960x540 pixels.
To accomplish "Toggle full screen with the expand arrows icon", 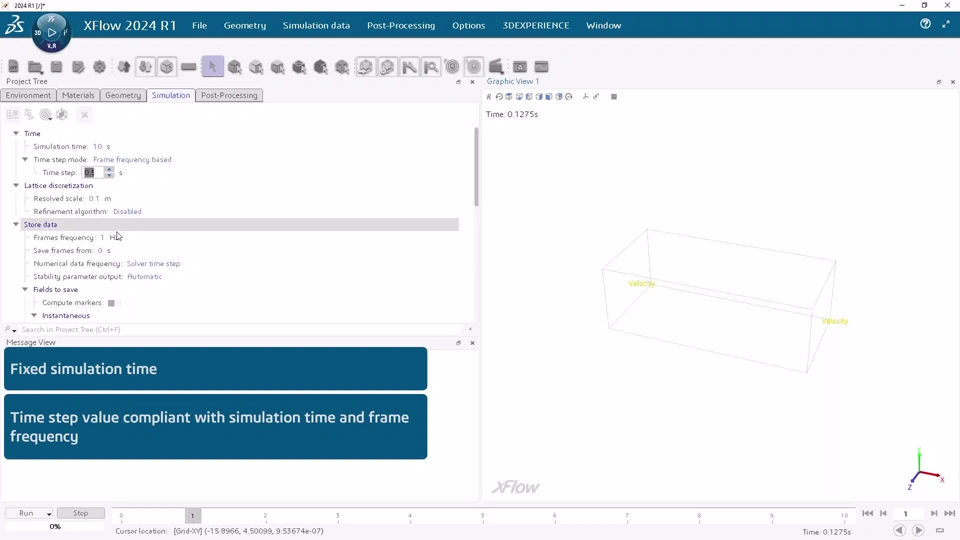I will [946, 24].
